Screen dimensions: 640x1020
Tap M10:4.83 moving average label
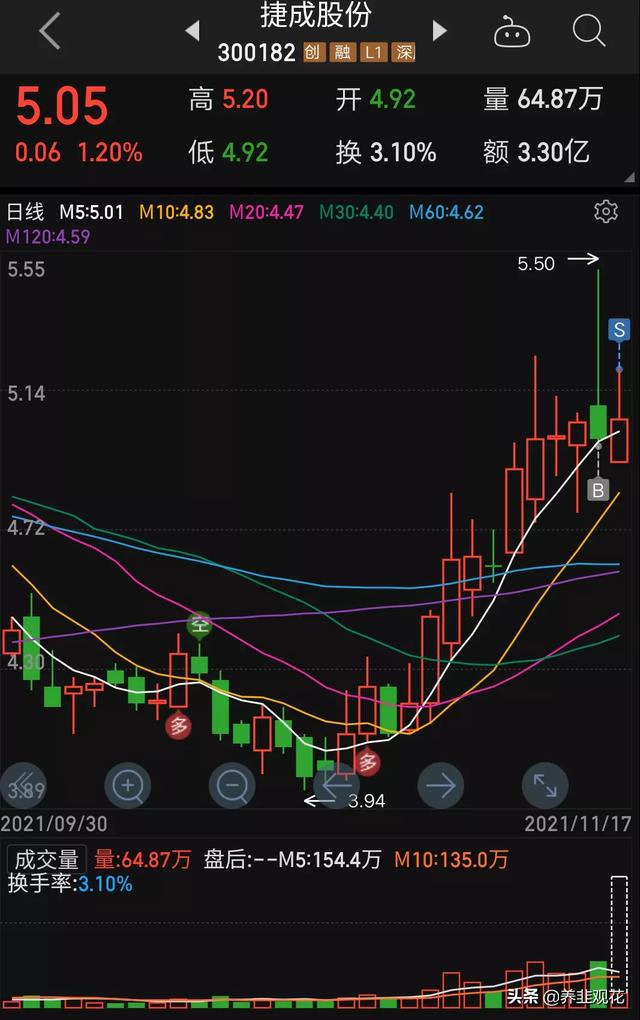(x=176, y=212)
